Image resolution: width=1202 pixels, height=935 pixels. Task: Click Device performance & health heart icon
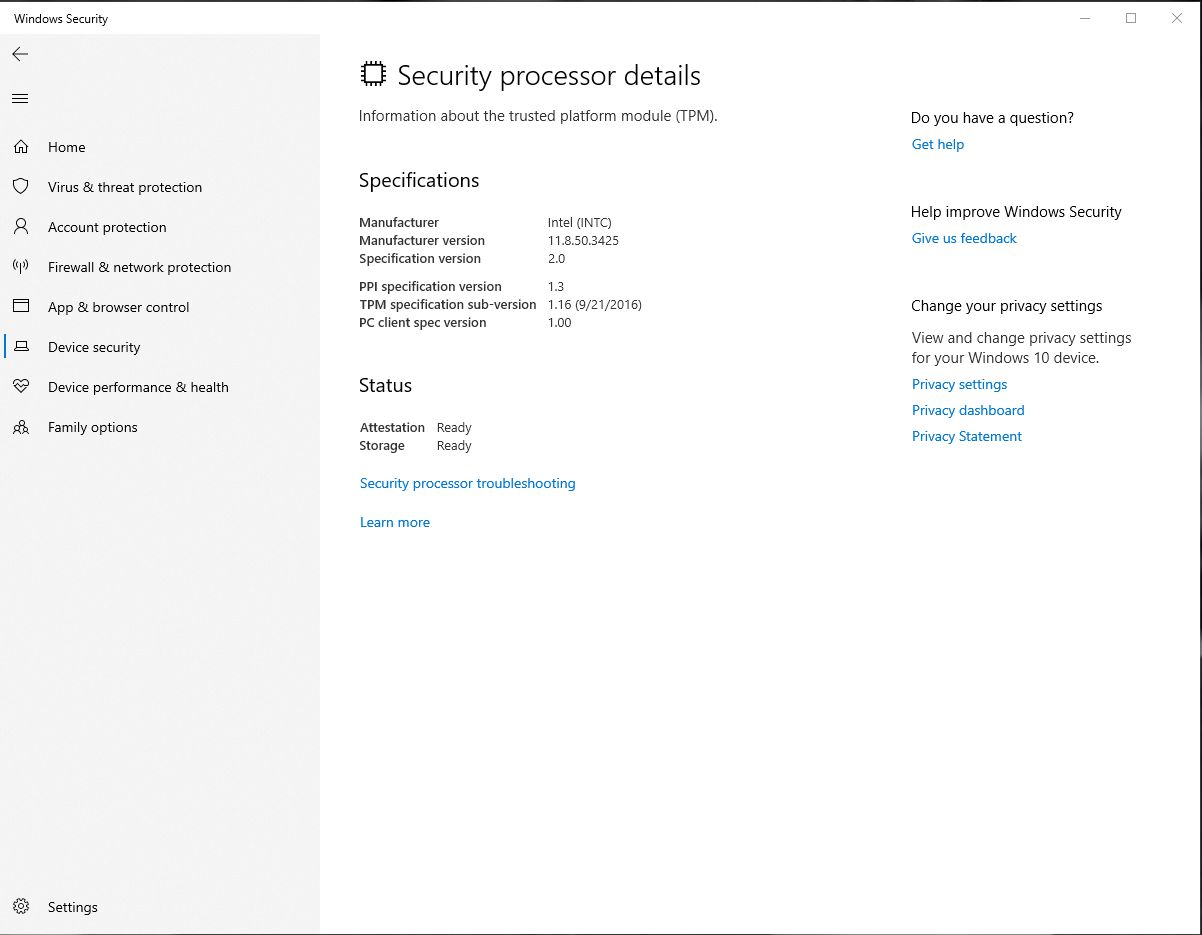pos(20,387)
